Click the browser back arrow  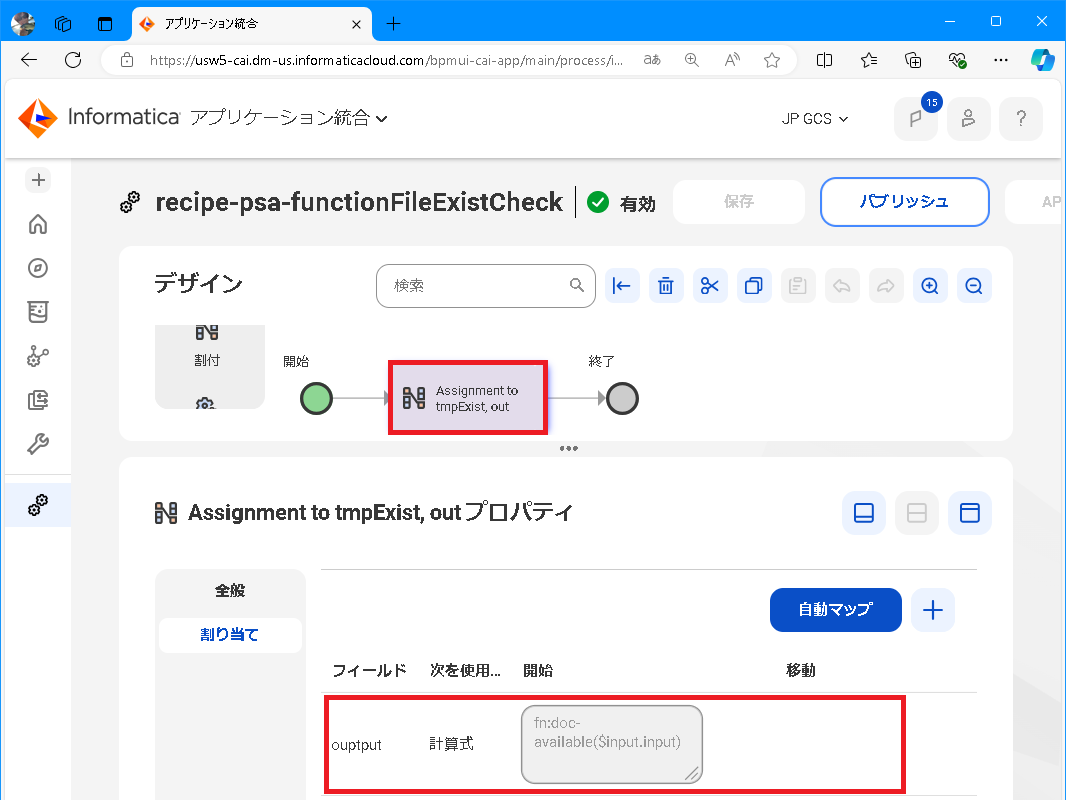[x=29, y=60]
